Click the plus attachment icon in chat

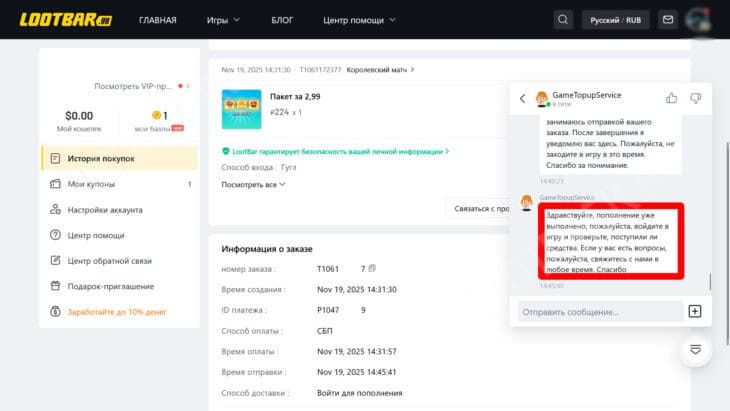coord(695,311)
